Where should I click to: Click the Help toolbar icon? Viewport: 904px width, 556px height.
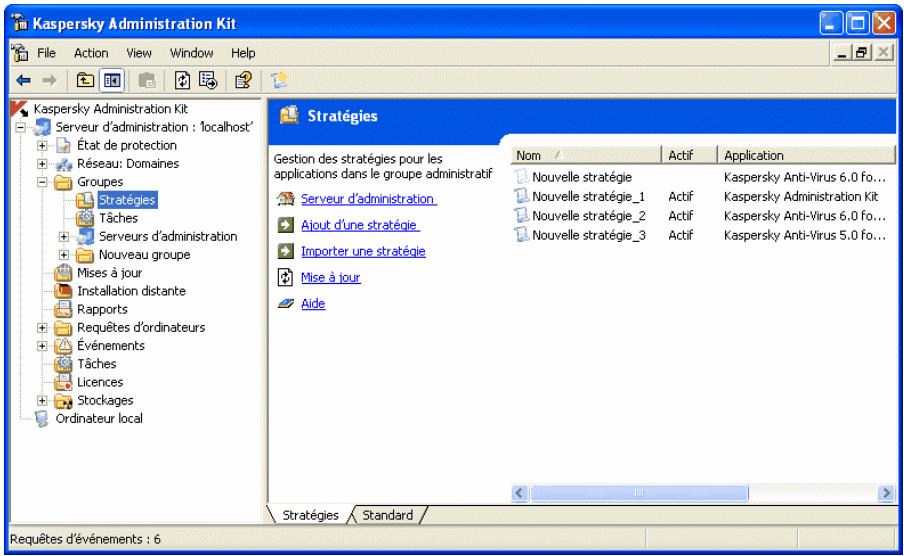tap(243, 80)
